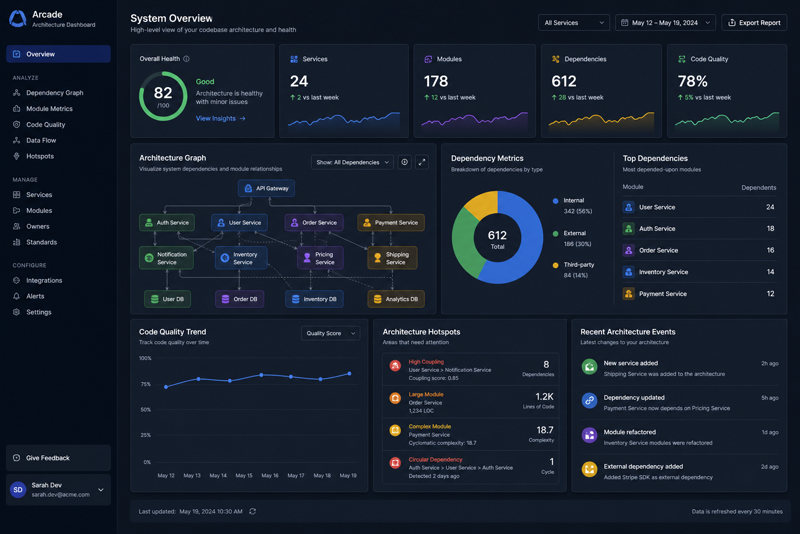800x534 pixels.
Task: Open the All Services dropdown
Action: point(573,22)
